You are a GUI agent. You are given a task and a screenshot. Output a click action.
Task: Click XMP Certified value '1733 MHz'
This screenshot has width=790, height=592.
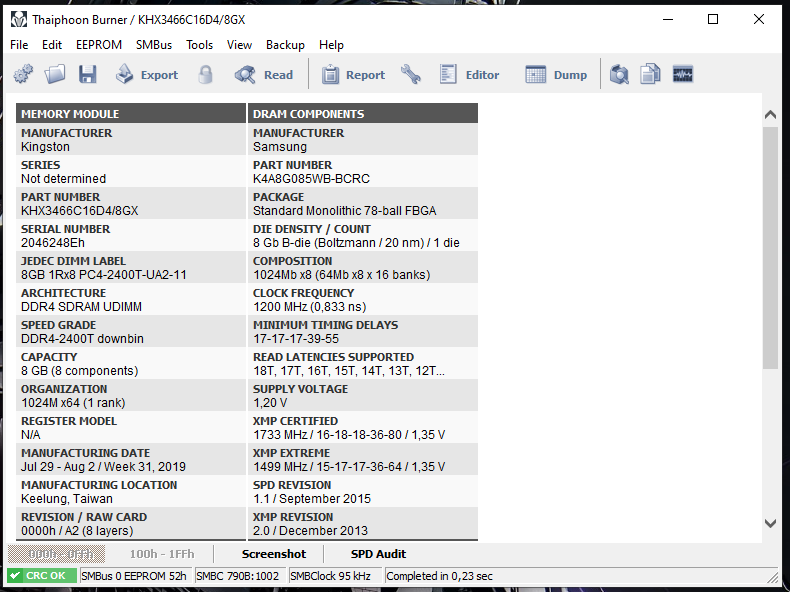pos(280,435)
